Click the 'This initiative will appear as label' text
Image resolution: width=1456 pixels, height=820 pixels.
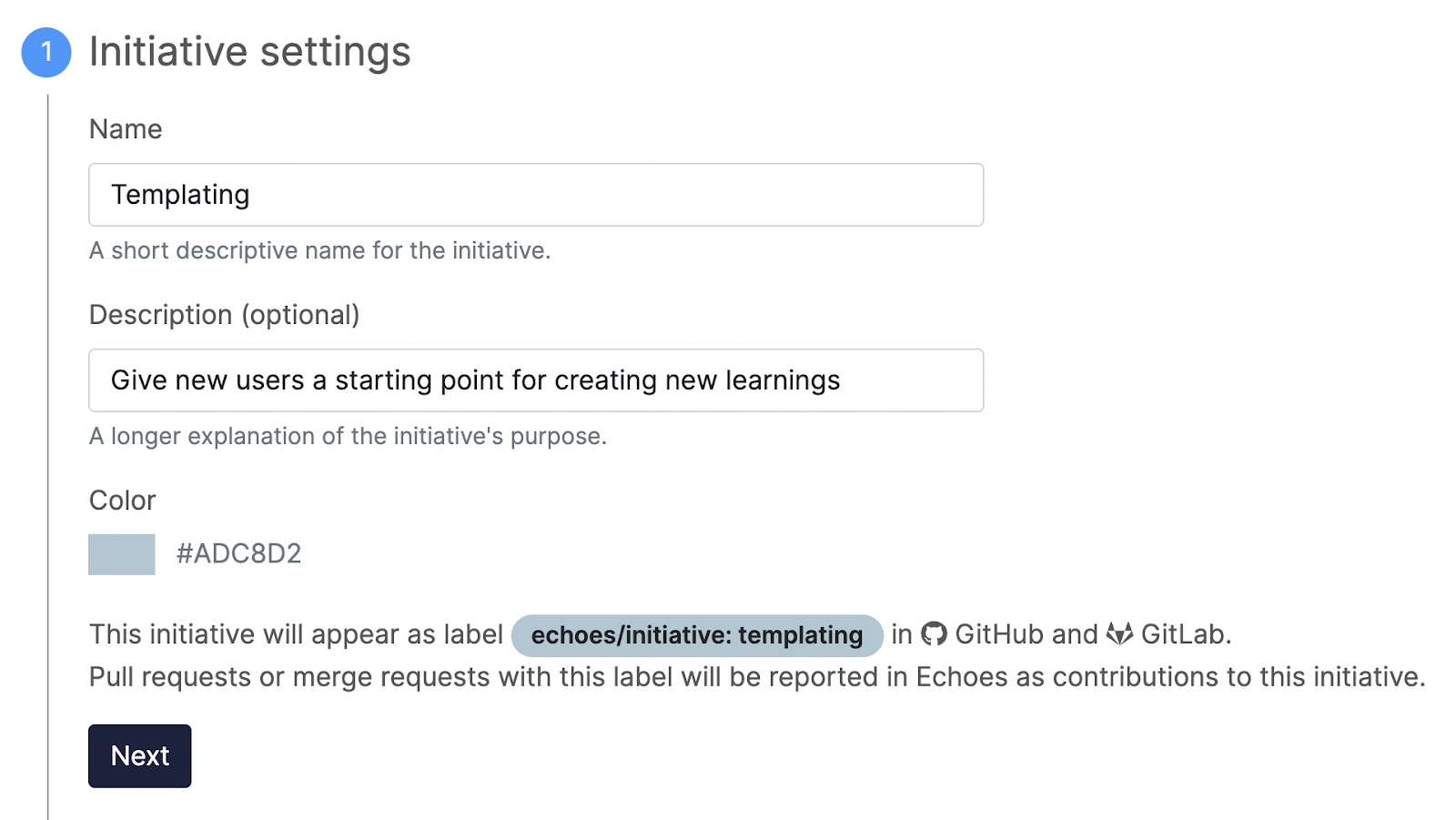[296, 634]
